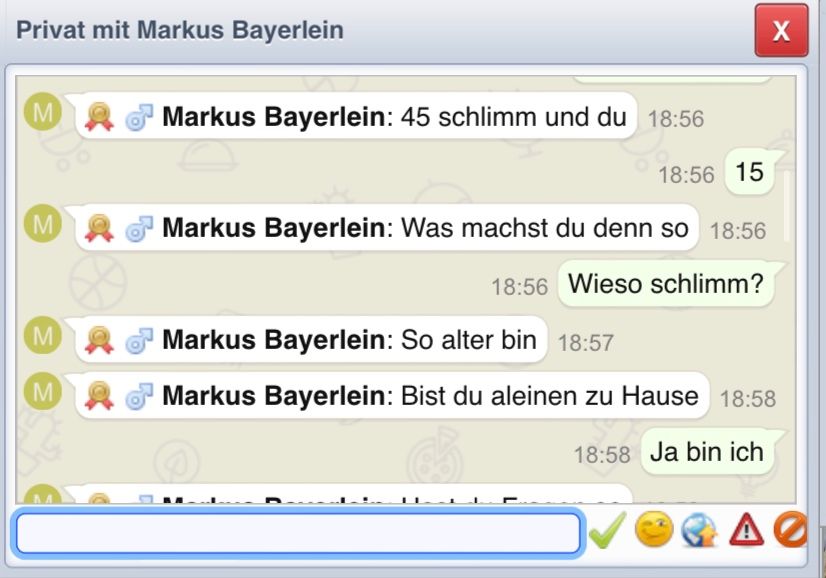This screenshot has height=578, width=826.
Task: Close the private chat with the X button
Action: 781,31
